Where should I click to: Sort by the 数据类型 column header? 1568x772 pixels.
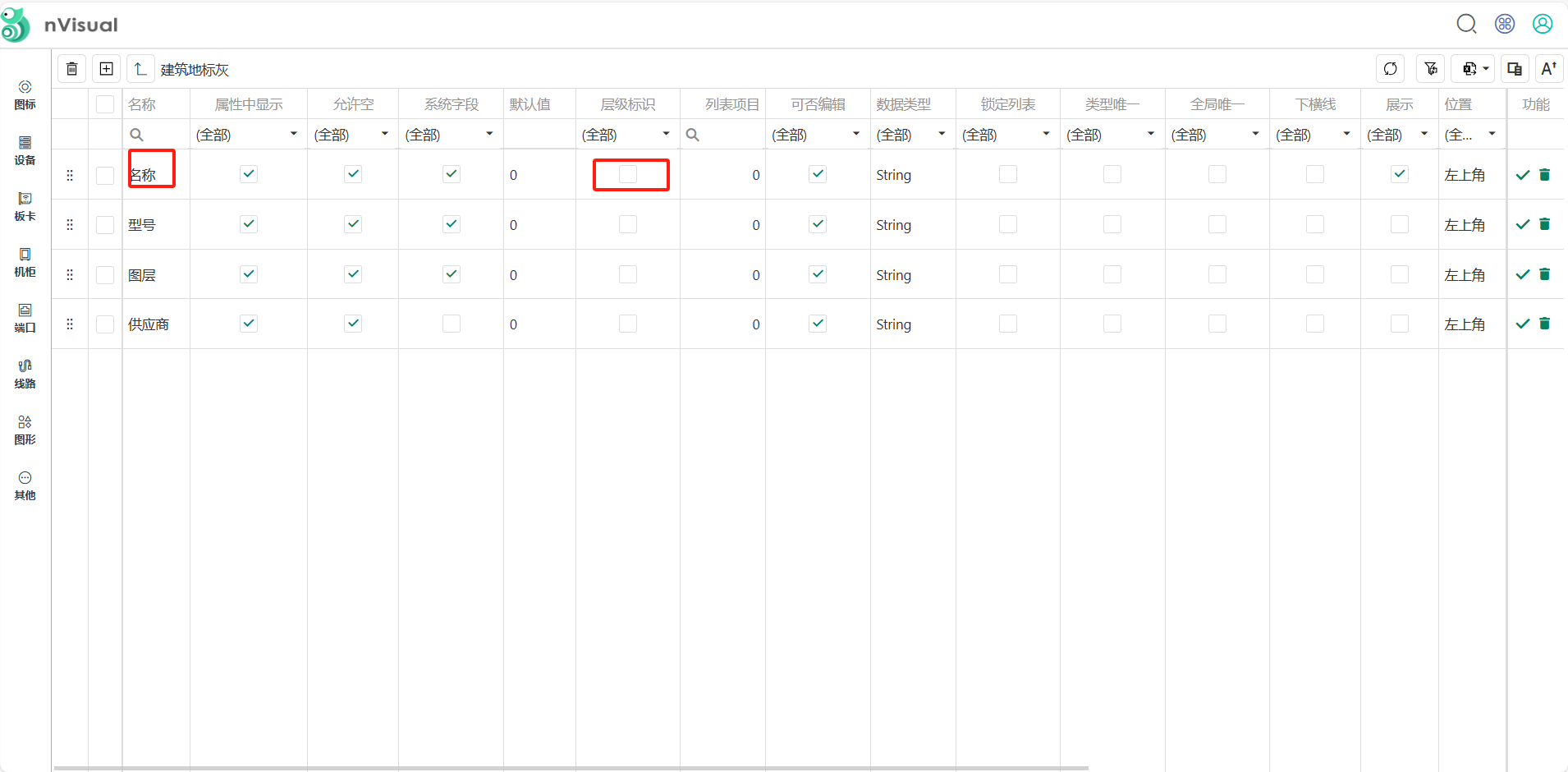pos(903,104)
